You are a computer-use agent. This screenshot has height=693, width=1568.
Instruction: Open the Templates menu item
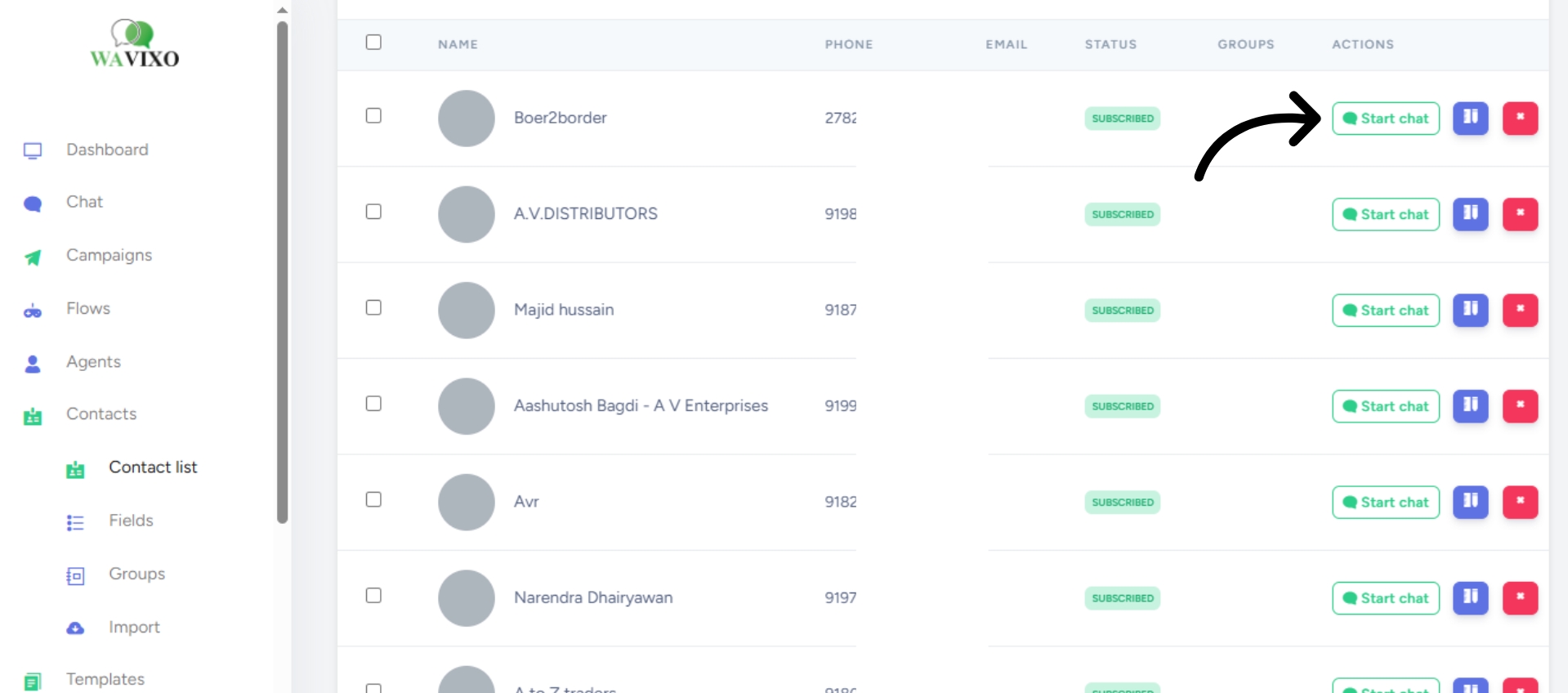pos(105,679)
